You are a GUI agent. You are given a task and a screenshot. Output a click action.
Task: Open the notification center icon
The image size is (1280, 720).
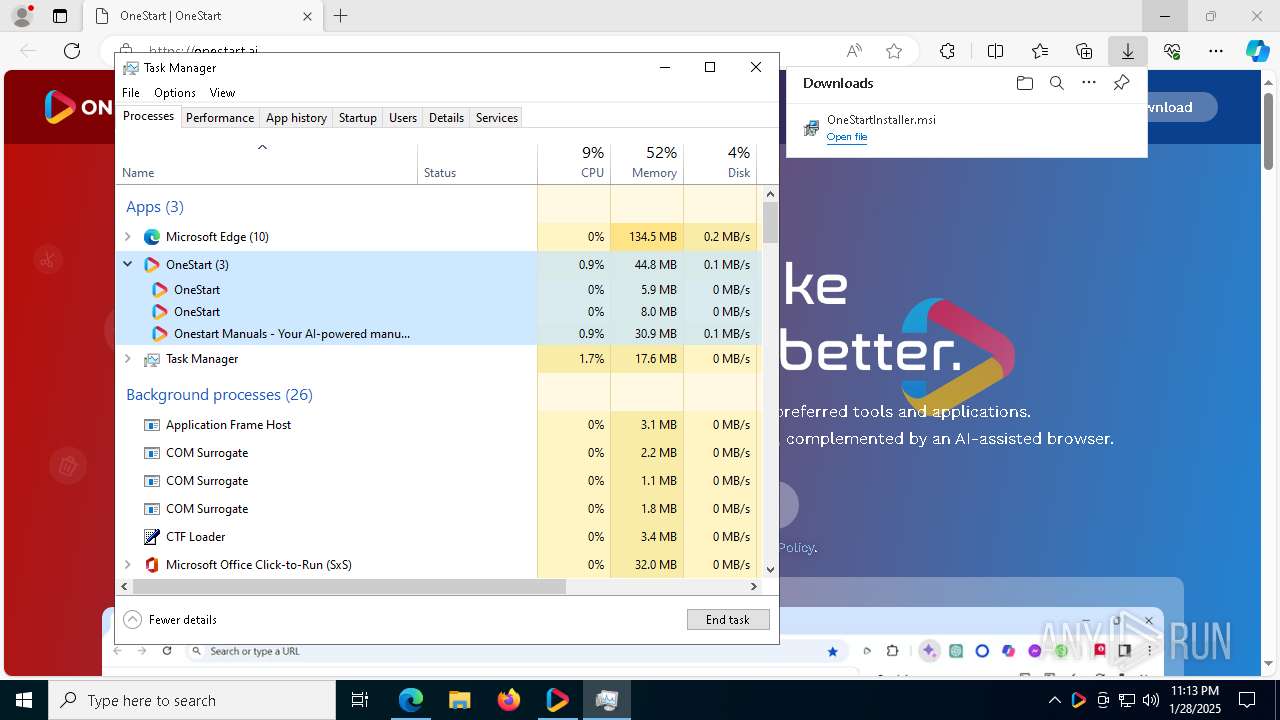click(1247, 700)
